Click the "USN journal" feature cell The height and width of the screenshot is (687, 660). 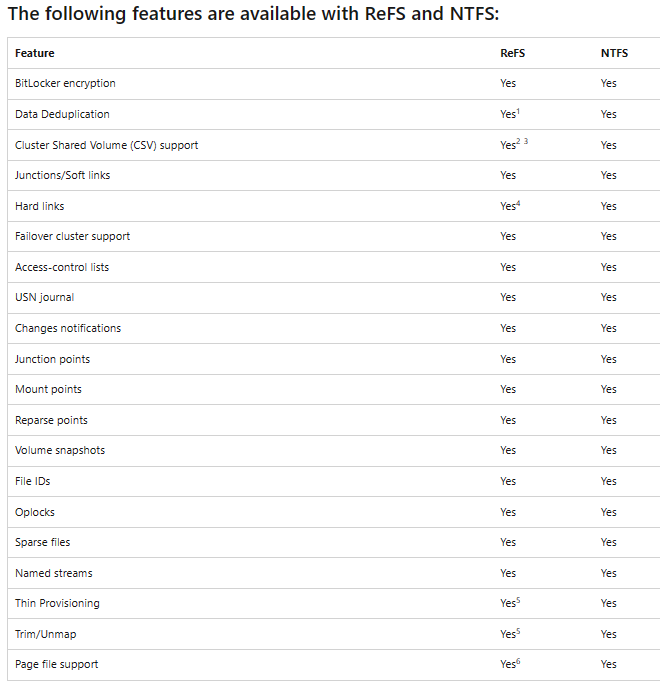click(x=44, y=297)
